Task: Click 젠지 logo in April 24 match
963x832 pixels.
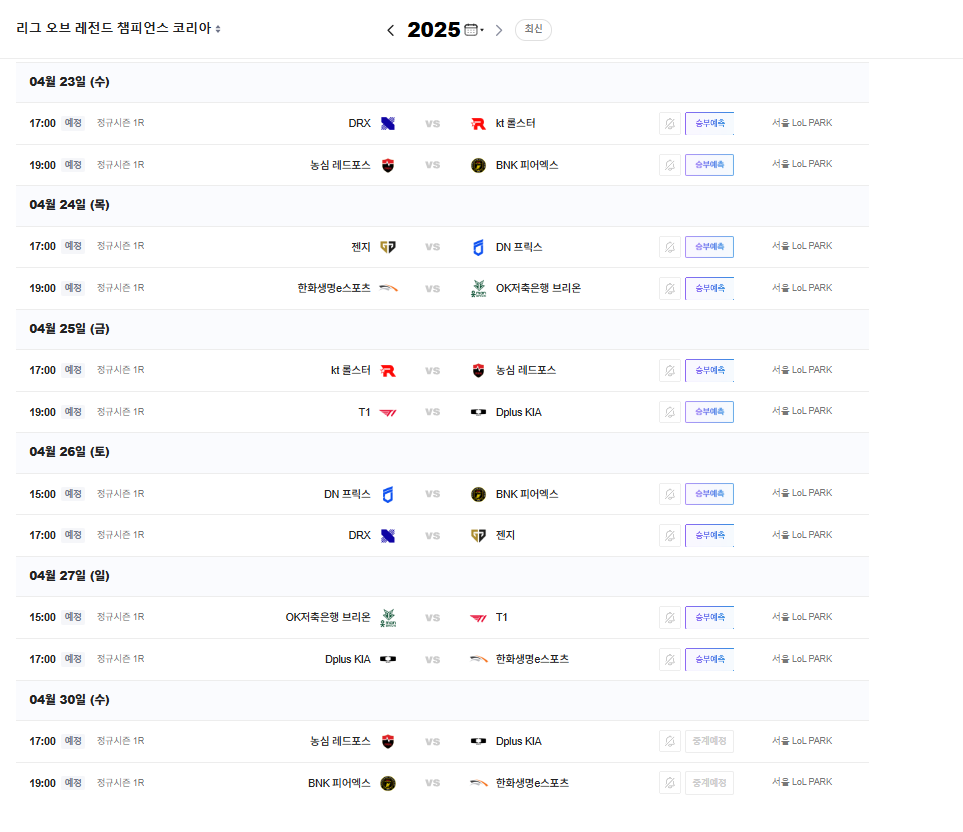Action: (388, 247)
